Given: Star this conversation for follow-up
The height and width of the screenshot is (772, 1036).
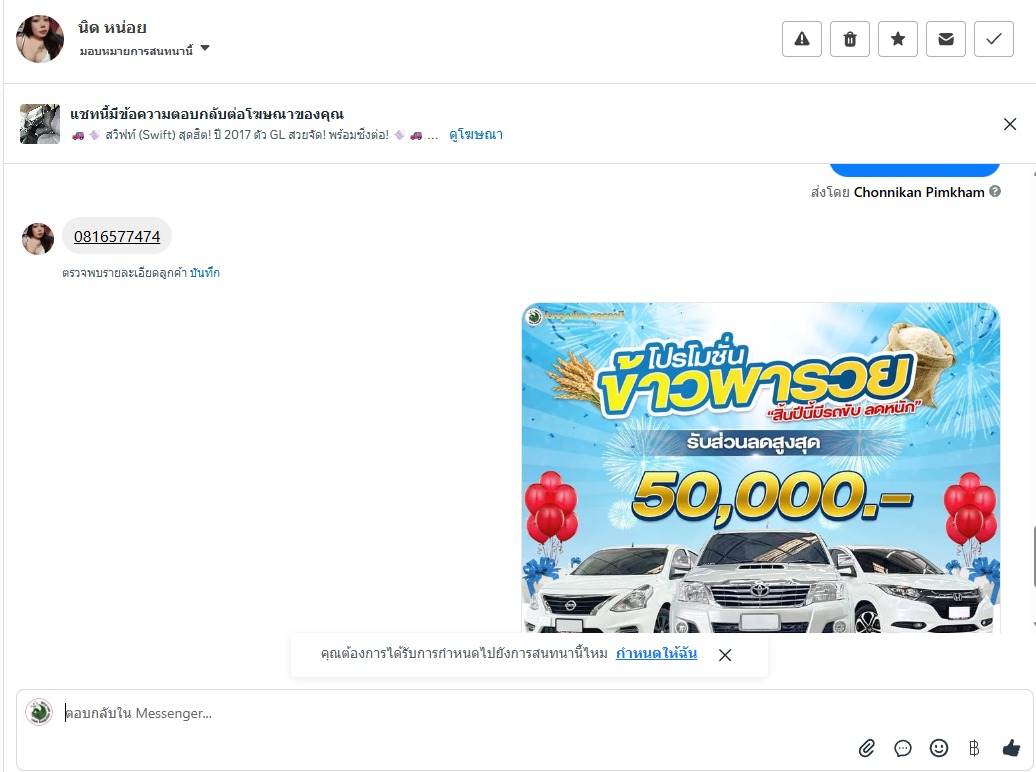Looking at the screenshot, I should [897, 39].
